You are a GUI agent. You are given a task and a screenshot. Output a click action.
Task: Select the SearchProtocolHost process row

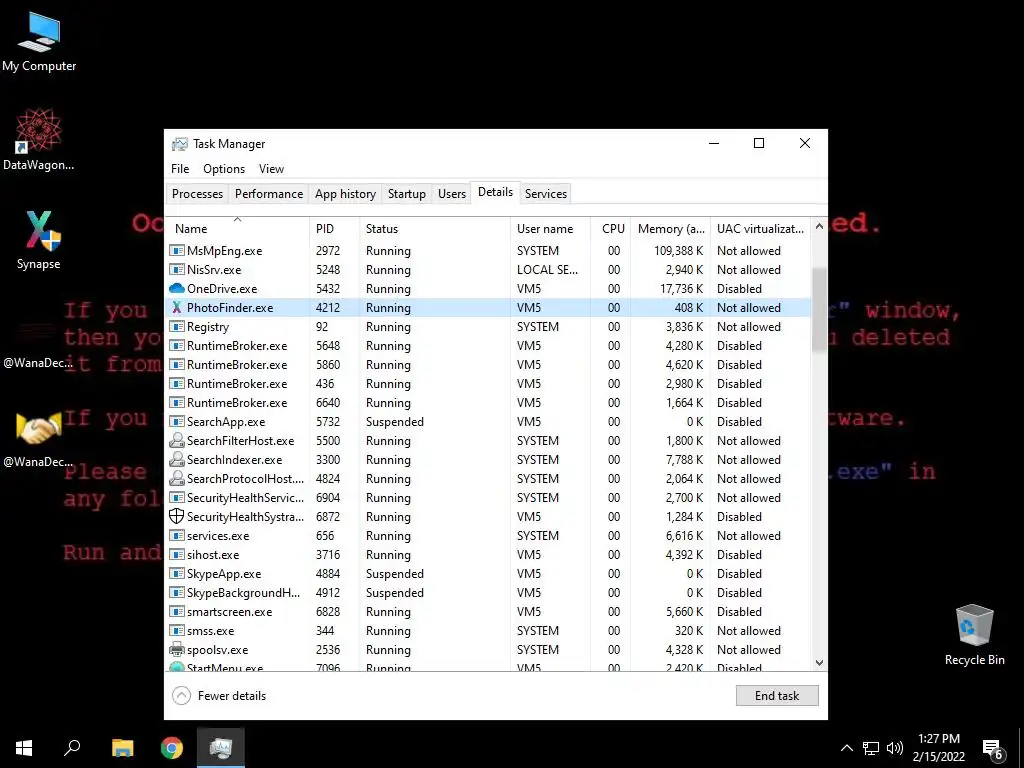(x=488, y=479)
